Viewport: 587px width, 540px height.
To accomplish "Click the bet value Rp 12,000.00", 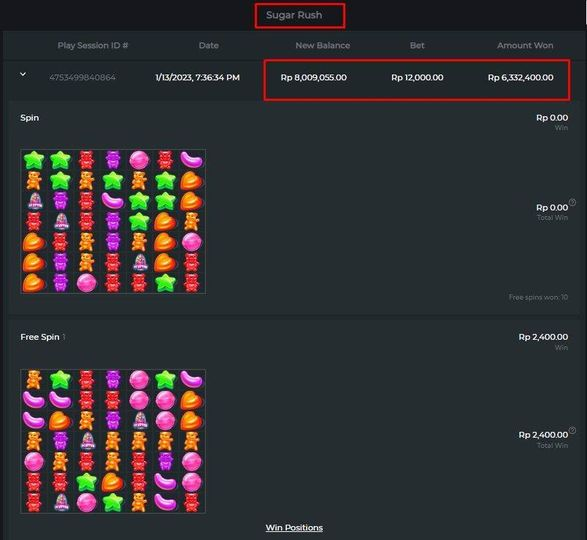I will coord(417,78).
